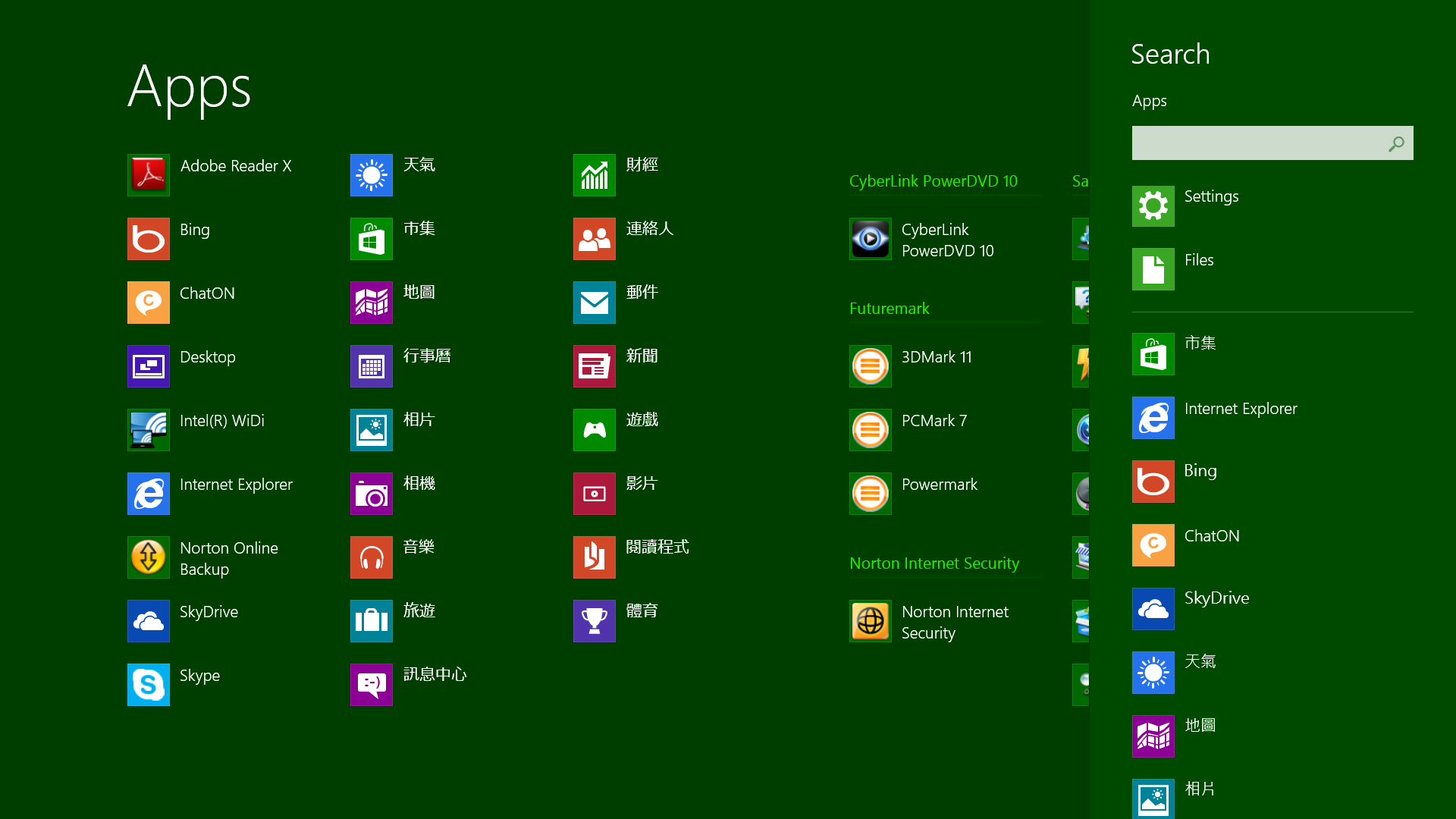Open 體育 sports app

(x=594, y=621)
